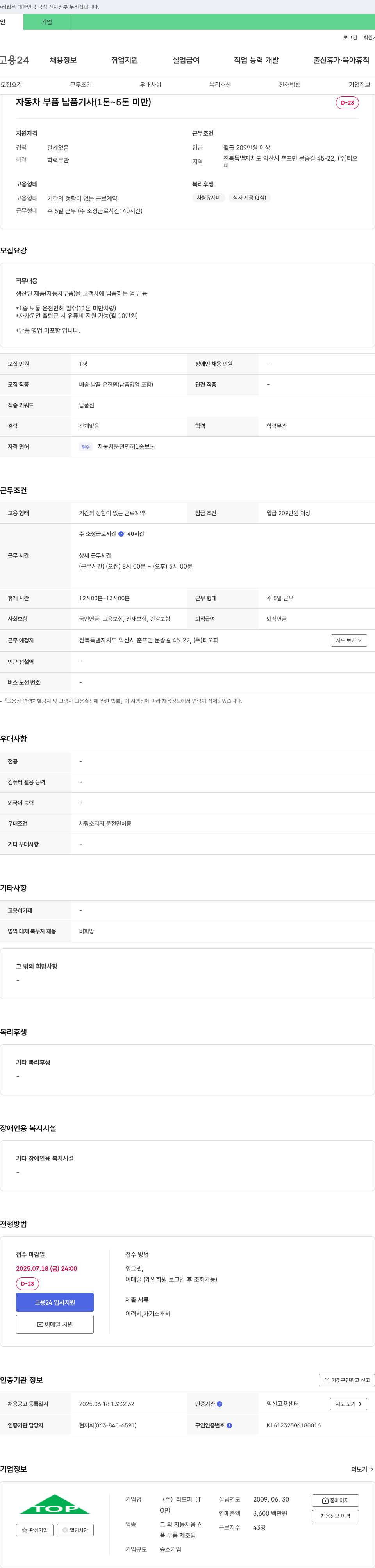Open 지도 보기 next to 익산고용센터
375x1568 pixels.
tap(349, 1404)
